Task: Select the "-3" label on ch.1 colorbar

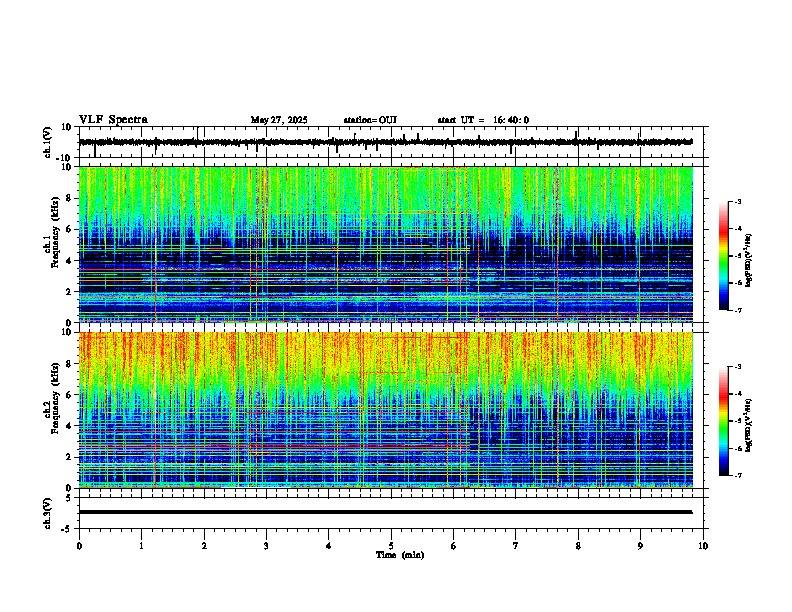Action: 737,201
